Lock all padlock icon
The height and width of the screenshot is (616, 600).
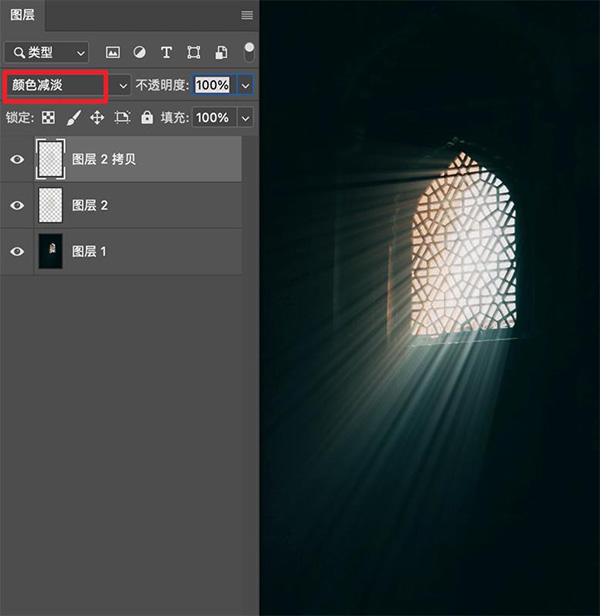(147, 117)
